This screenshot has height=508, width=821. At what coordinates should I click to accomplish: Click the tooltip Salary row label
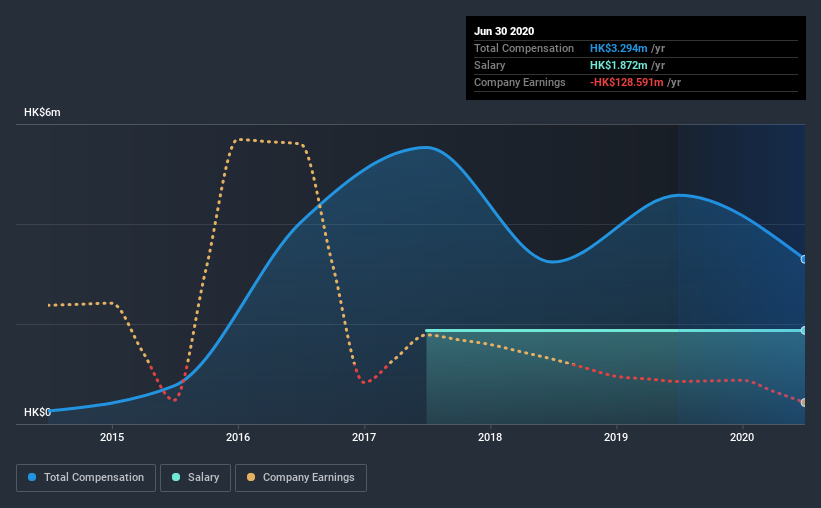tap(490, 65)
